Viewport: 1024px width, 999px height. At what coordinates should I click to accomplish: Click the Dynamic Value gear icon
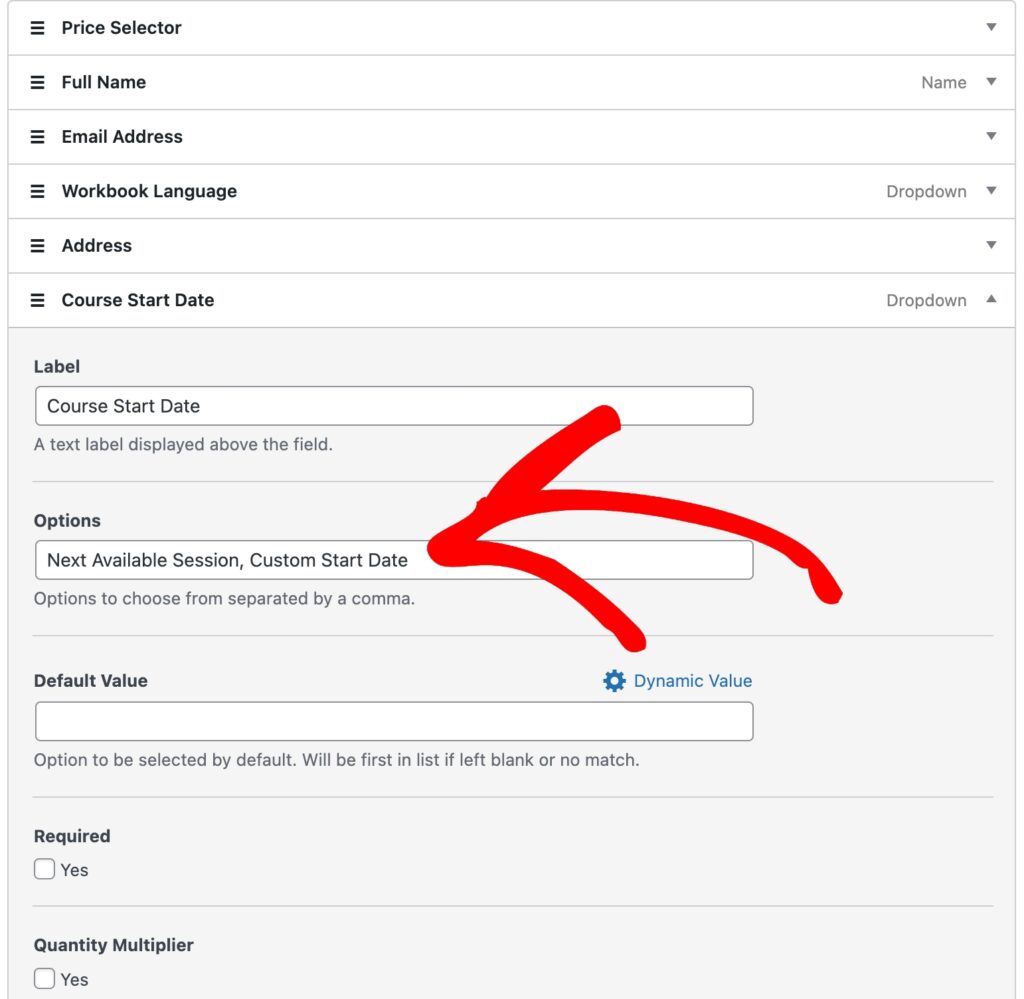click(614, 681)
